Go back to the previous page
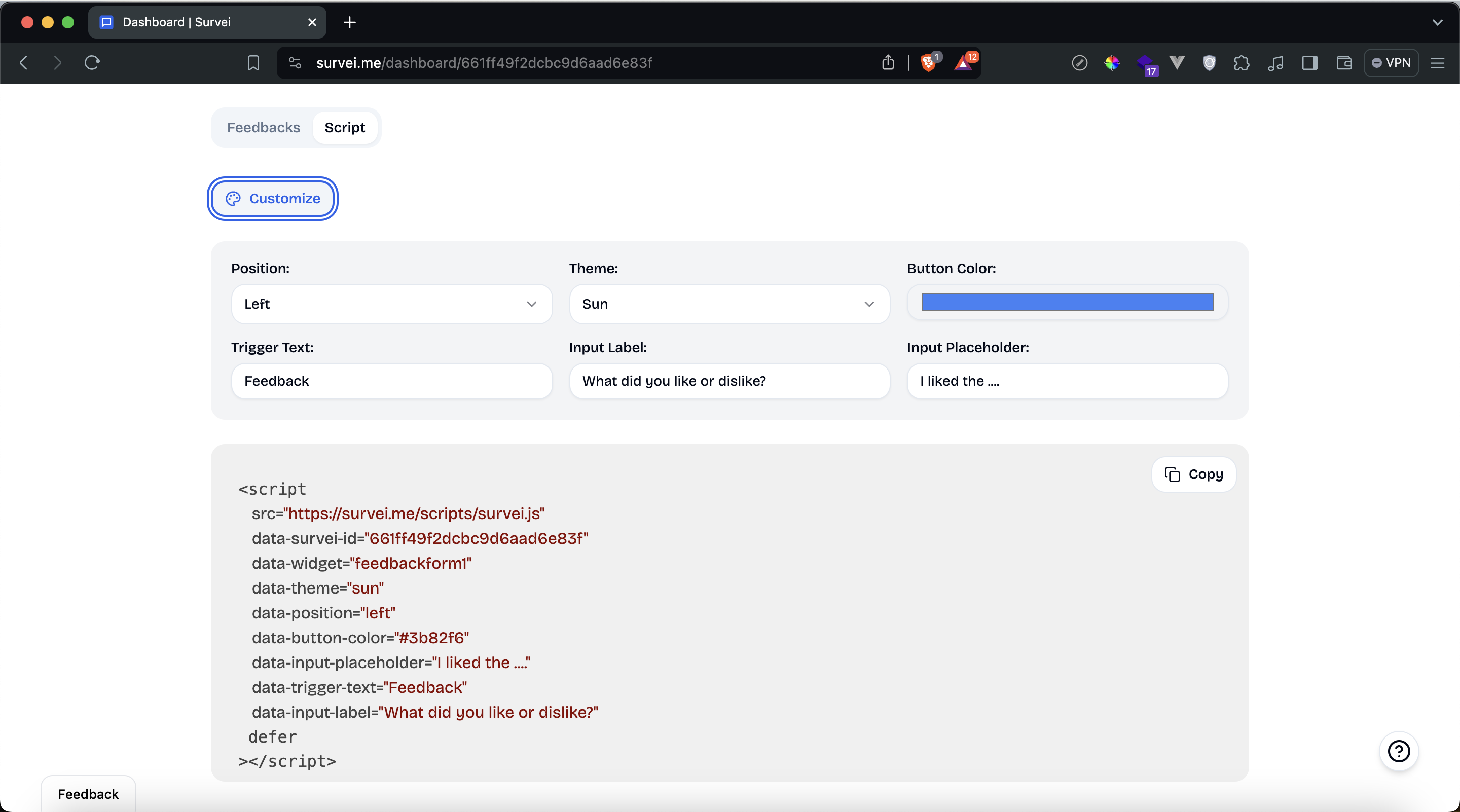1460x812 pixels. pos(24,62)
